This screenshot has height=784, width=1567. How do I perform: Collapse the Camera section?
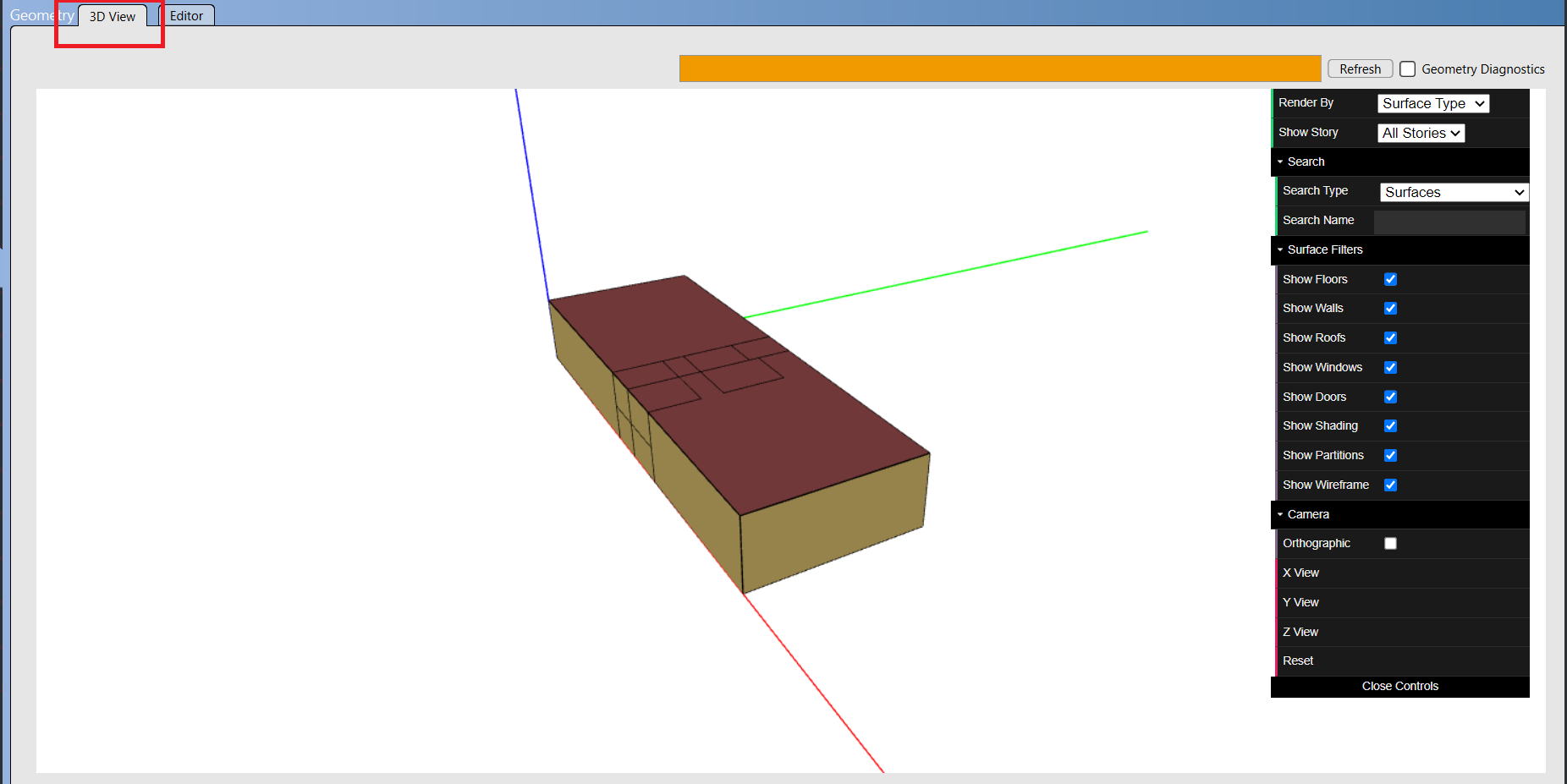pos(1280,514)
